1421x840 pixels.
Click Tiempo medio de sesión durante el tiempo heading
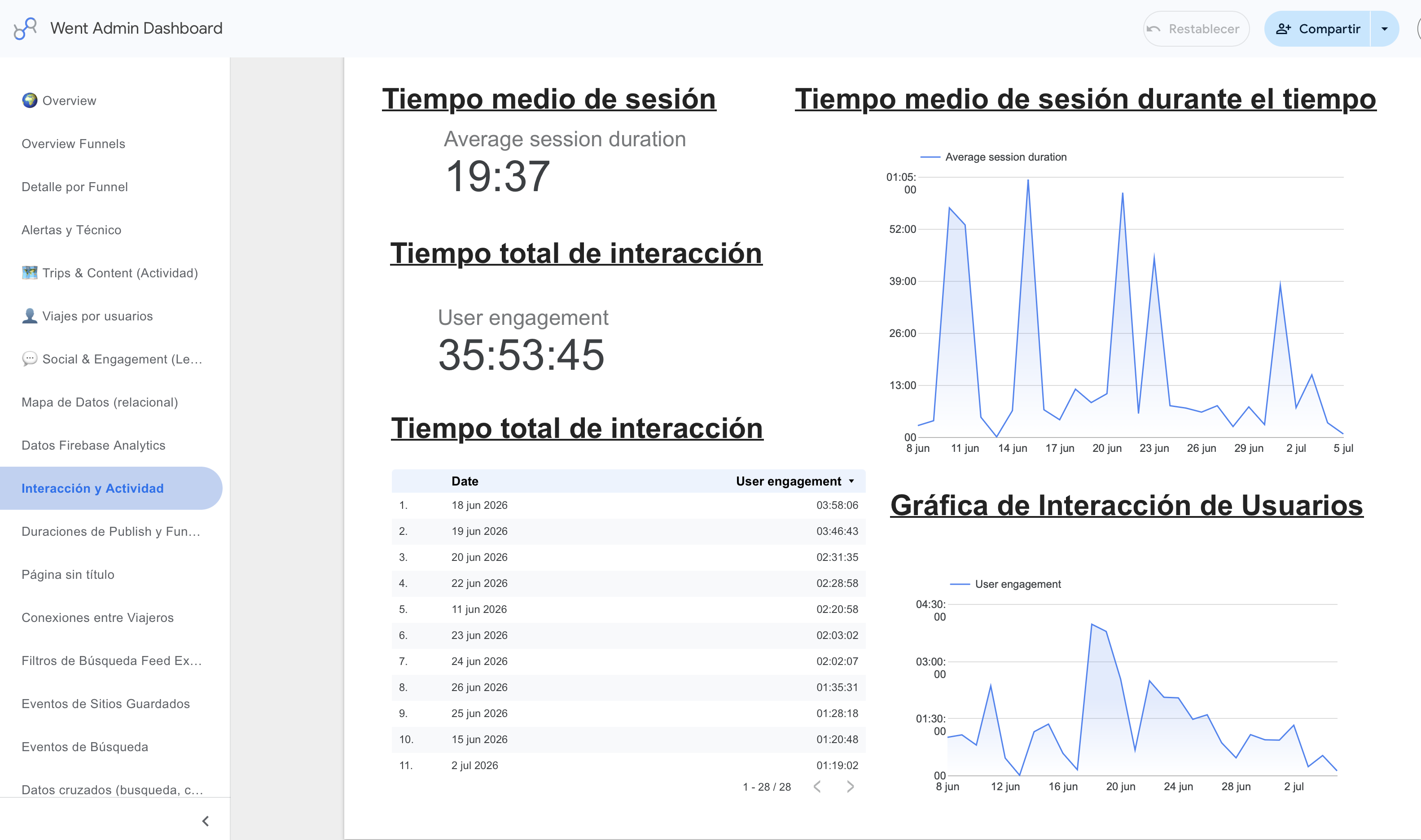point(1085,99)
